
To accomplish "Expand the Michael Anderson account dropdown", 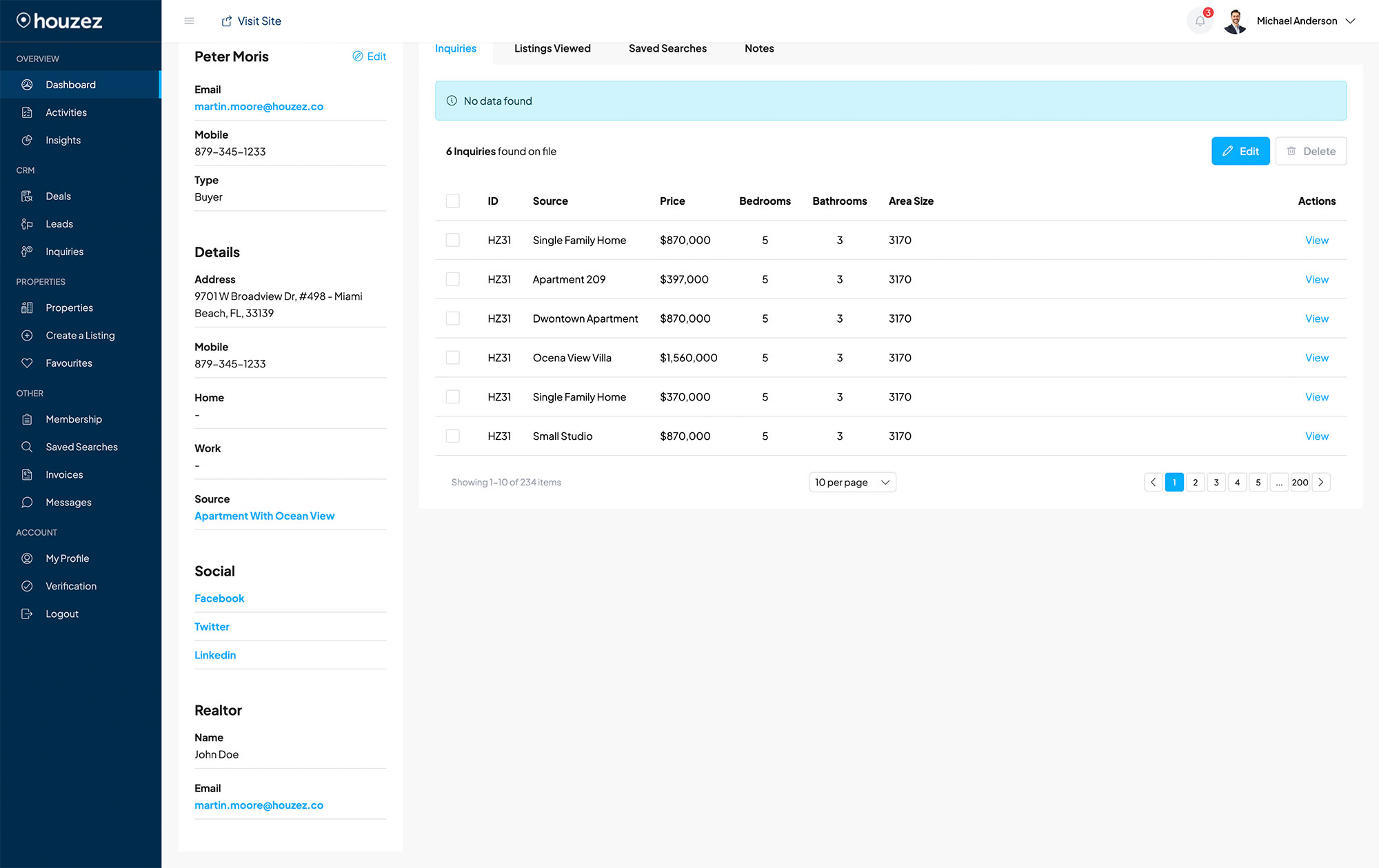I will tap(1350, 21).
